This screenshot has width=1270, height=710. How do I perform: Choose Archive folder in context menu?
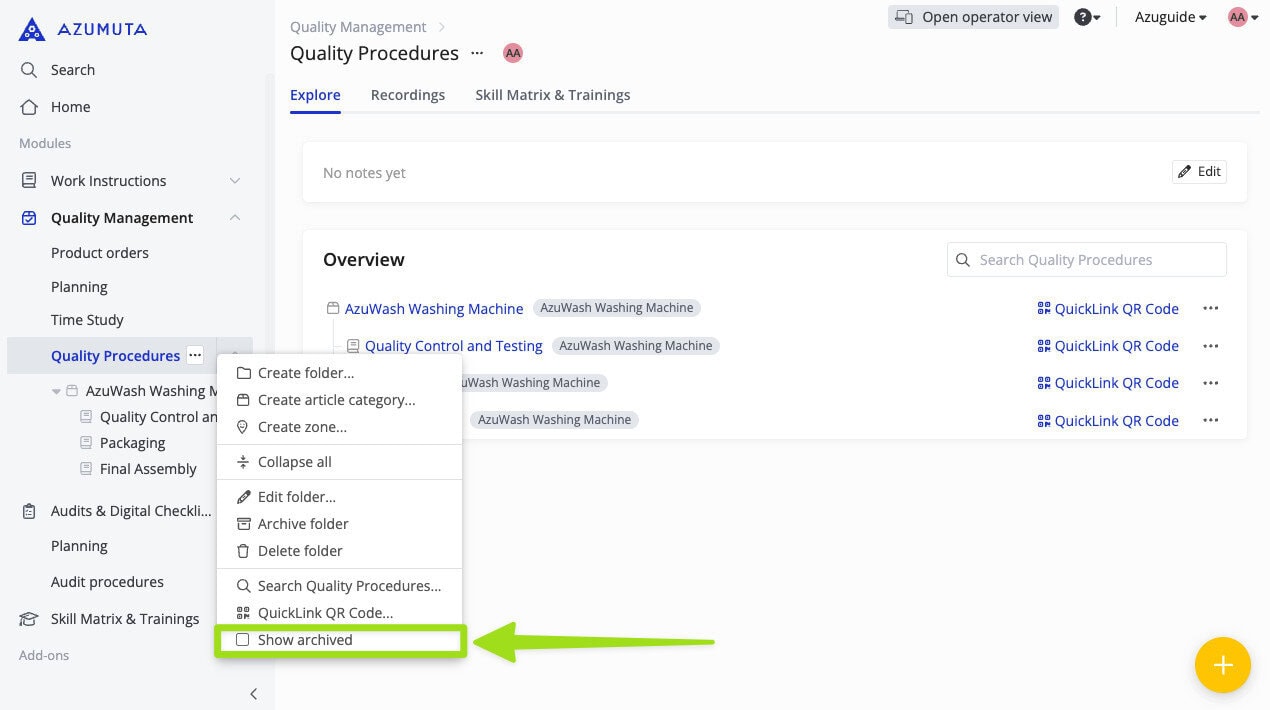pyautogui.click(x=302, y=524)
